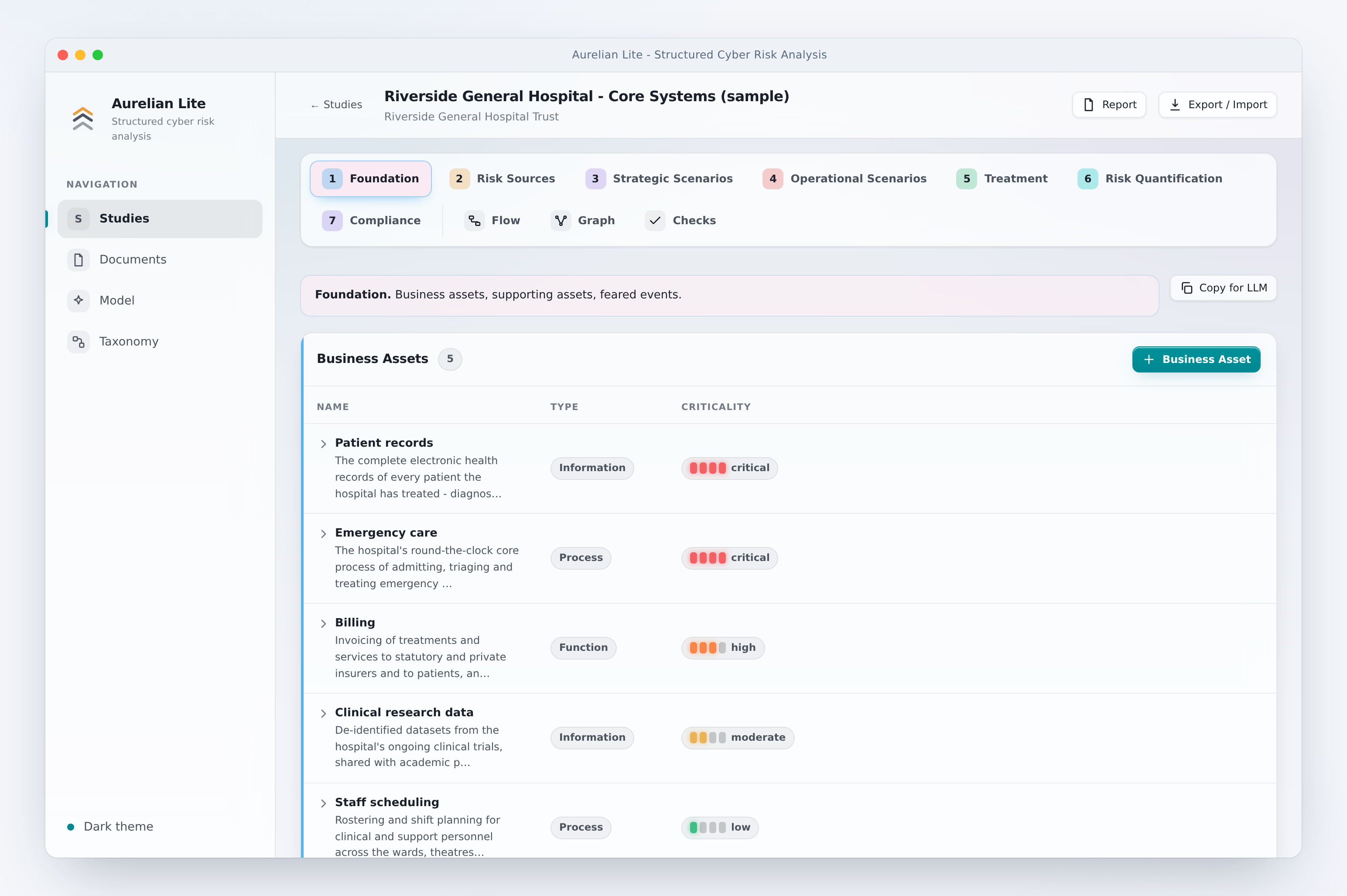Image resolution: width=1347 pixels, height=896 pixels.
Task: Expand the Billing row
Action: click(323, 623)
